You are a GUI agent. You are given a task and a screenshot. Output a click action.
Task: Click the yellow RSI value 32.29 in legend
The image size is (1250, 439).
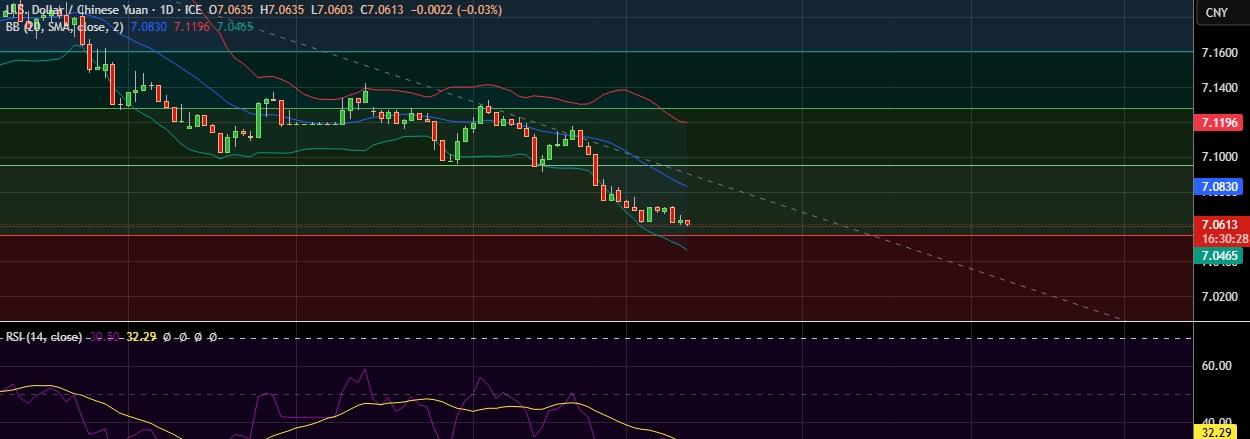[x=142, y=337]
